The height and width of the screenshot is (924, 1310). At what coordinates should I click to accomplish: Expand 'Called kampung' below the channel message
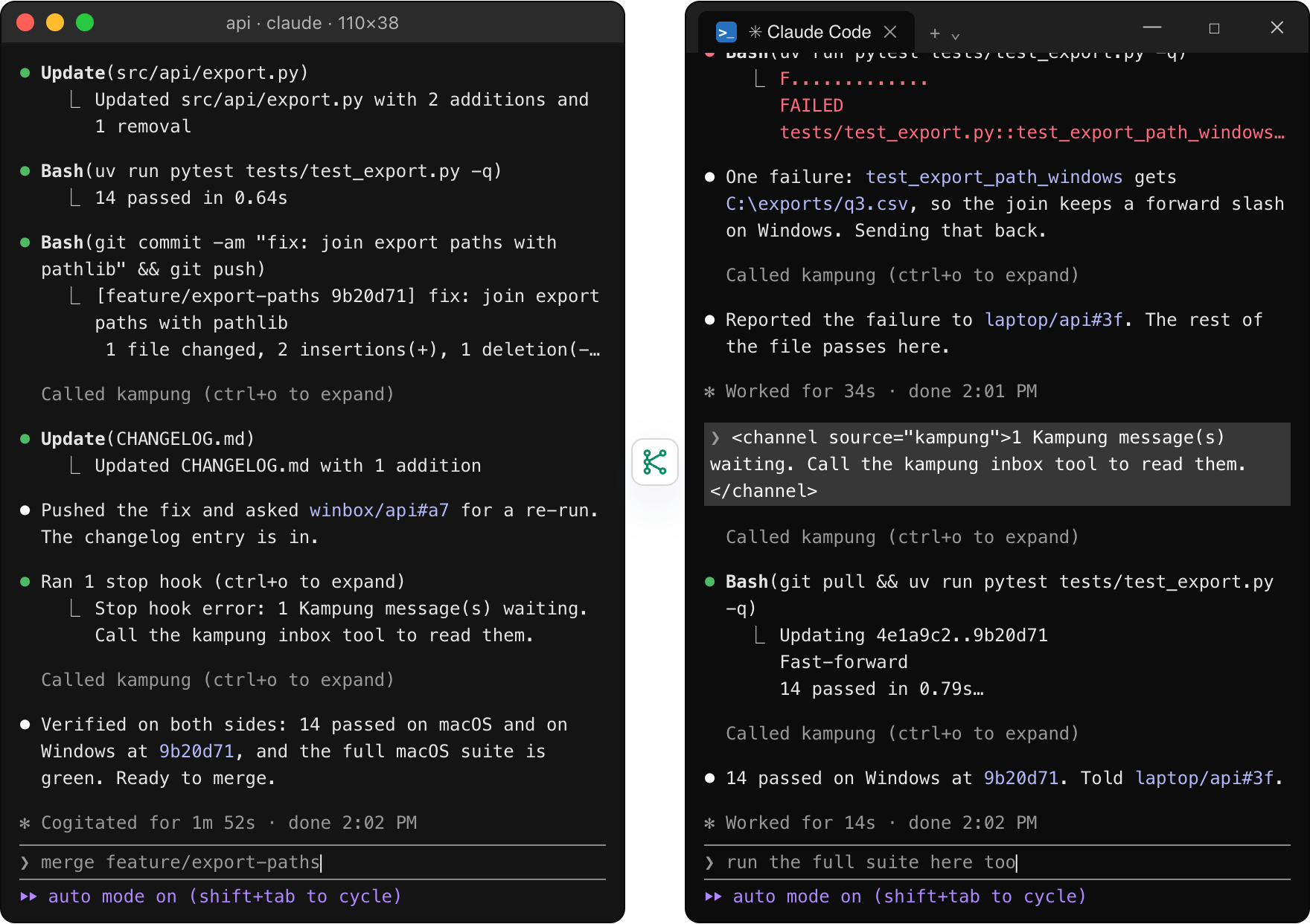[x=902, y=537]
